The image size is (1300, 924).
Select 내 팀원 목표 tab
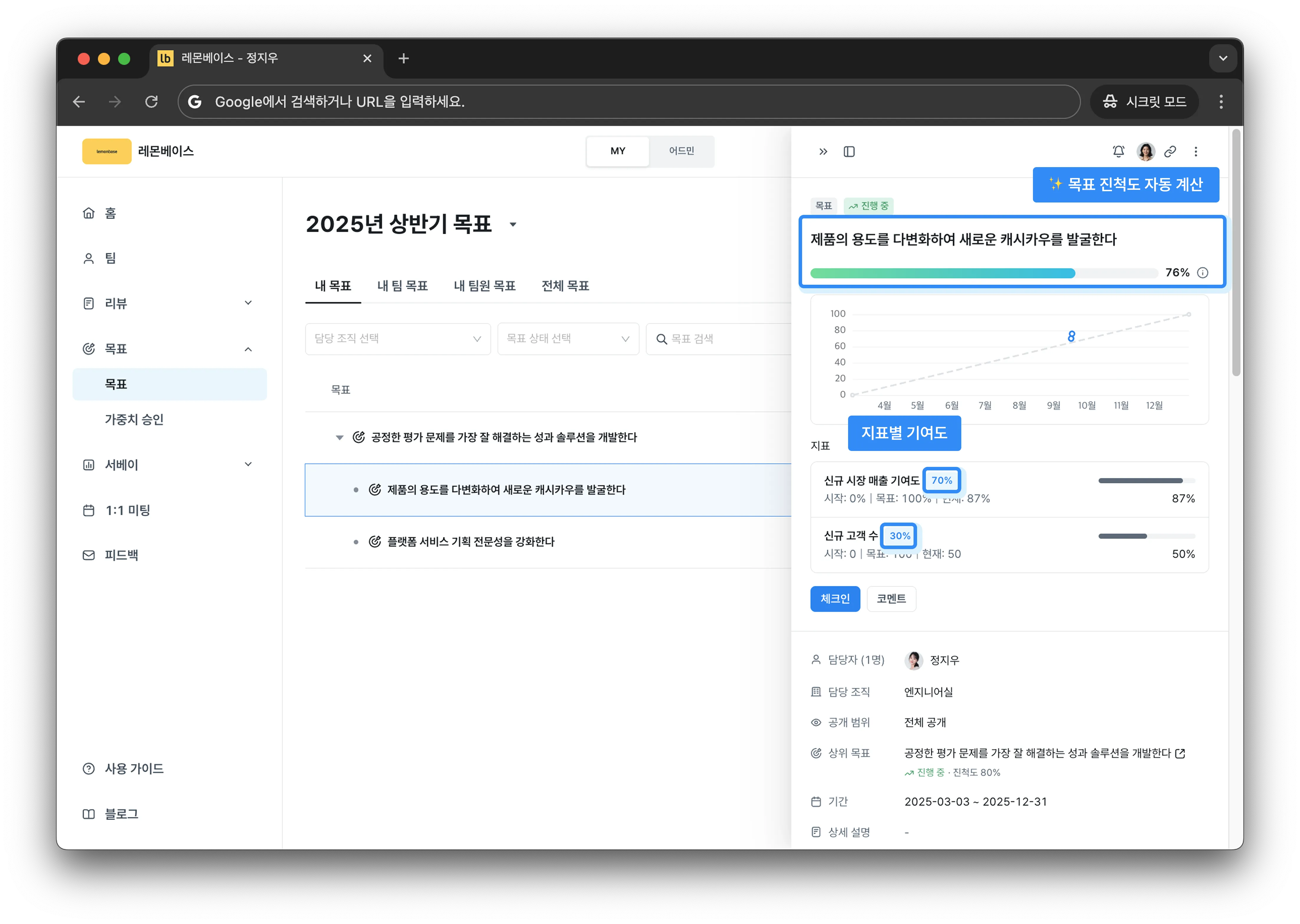(485, 286)
